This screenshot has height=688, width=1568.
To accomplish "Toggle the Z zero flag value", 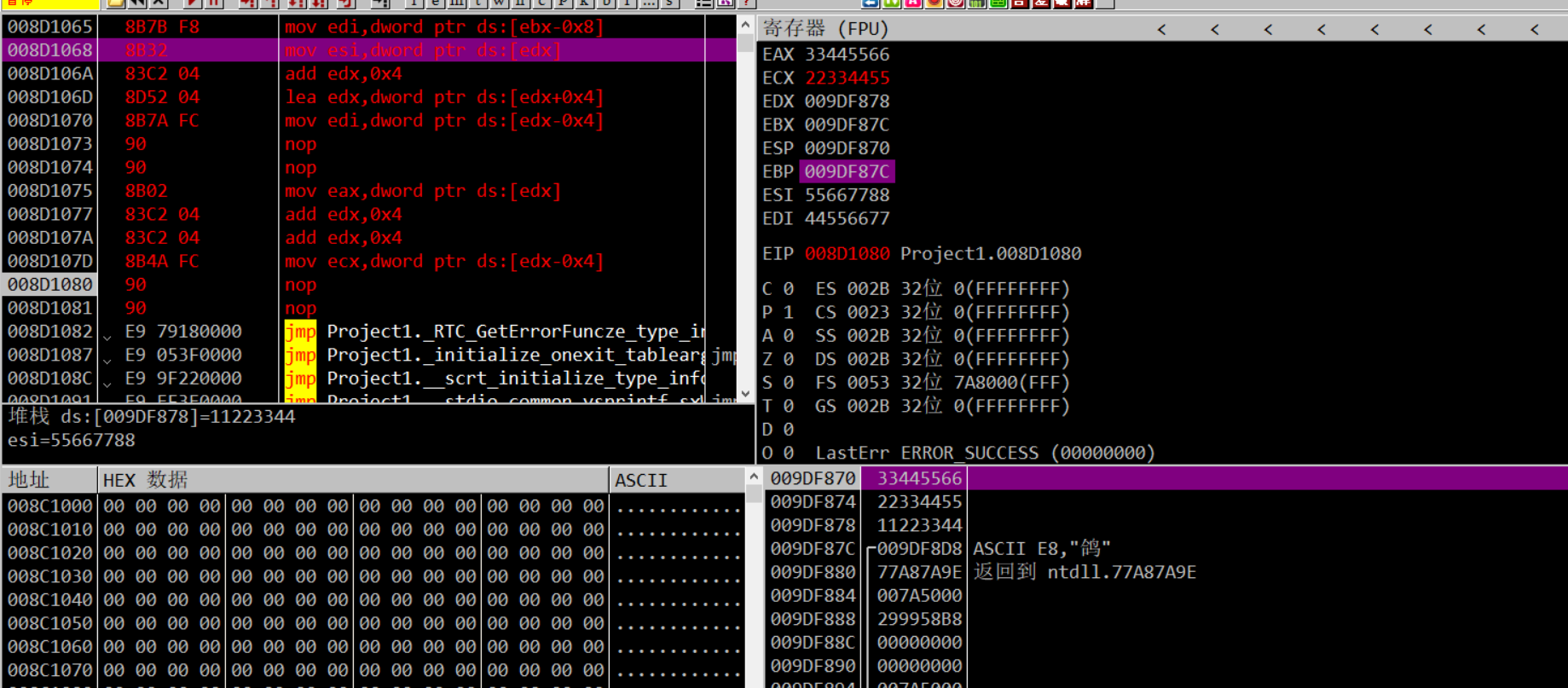I will (788, 359).
